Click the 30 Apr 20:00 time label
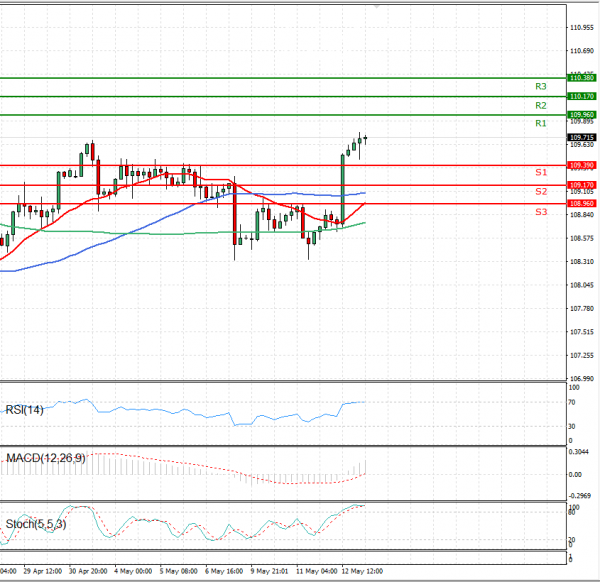The height and width of the screenshot is (582, 600). pos(88,571)
